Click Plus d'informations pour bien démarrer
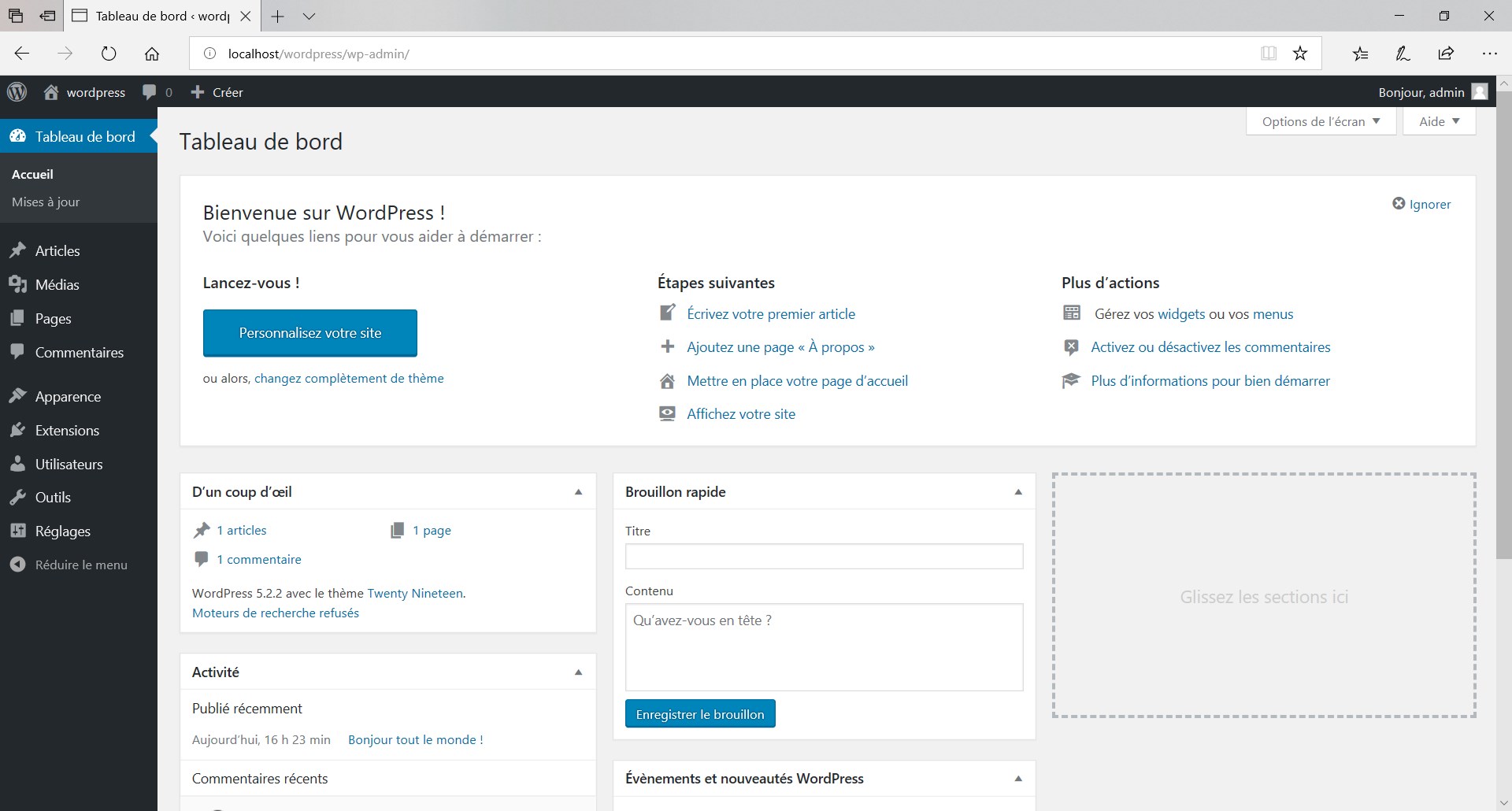Screen dimensions: 1512x811 pos(1210,381)
